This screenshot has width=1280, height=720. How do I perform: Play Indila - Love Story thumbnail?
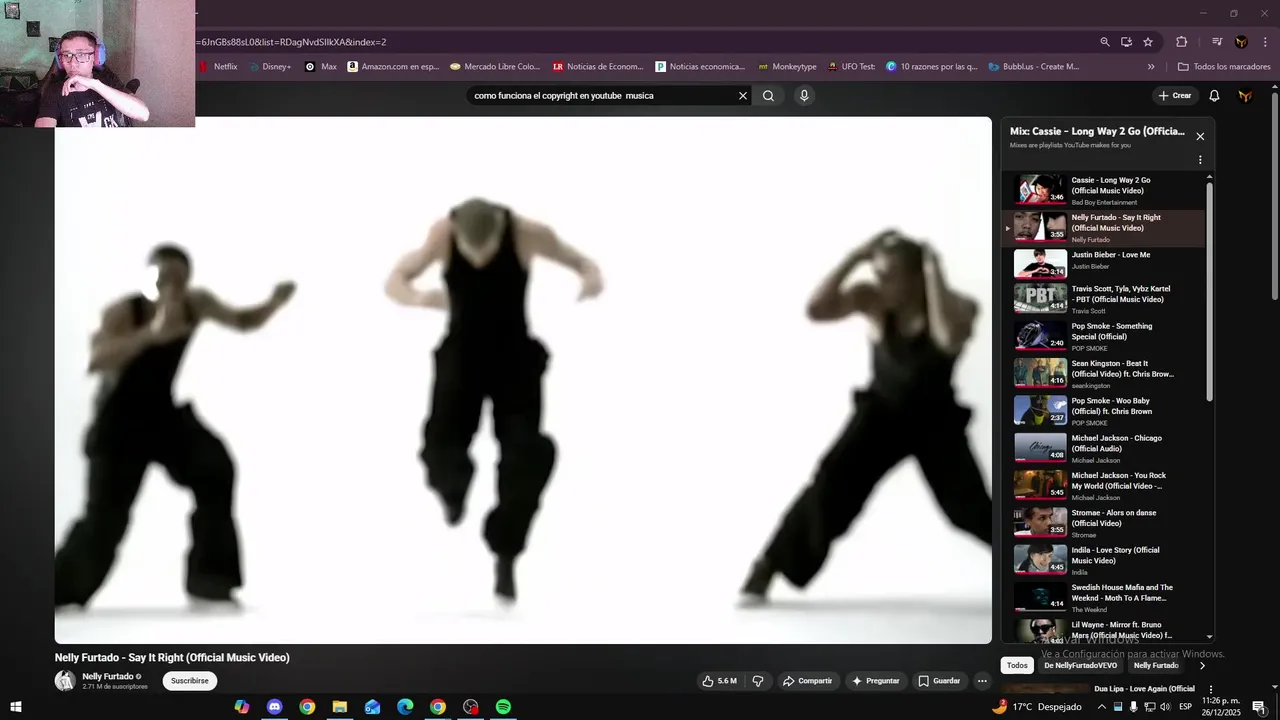[1041, 560]
